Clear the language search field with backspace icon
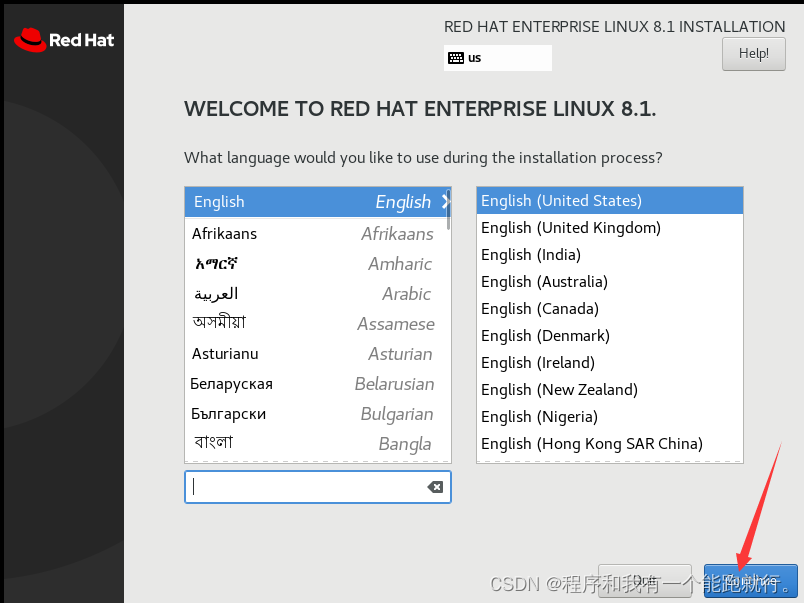 [x=435, y=487]
